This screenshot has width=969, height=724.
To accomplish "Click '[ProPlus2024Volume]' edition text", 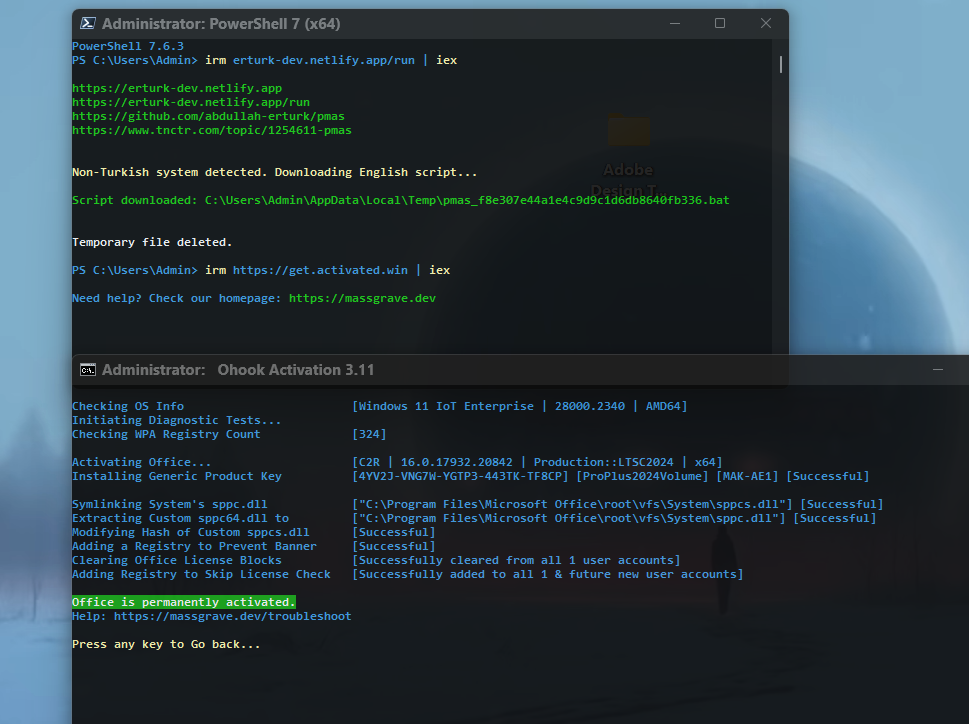I will (x=642, y=476).
